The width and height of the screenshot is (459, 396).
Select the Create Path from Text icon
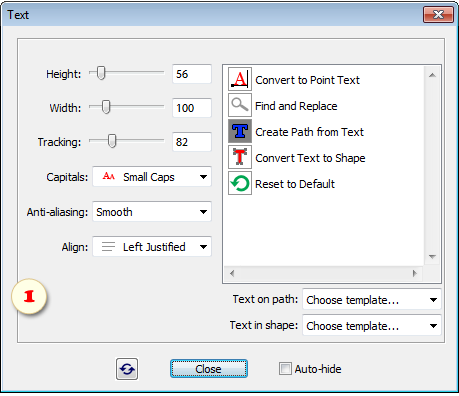(240, 131)
